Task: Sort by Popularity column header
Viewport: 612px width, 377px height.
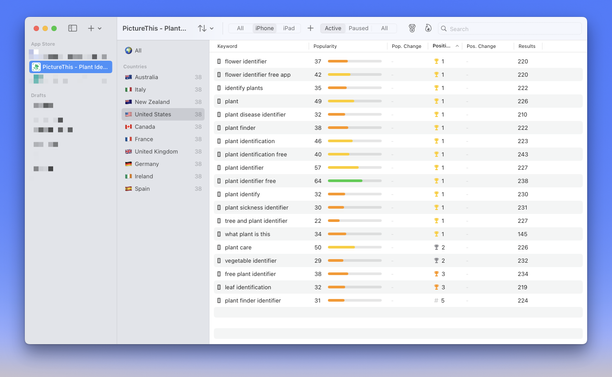Action: 325,46
